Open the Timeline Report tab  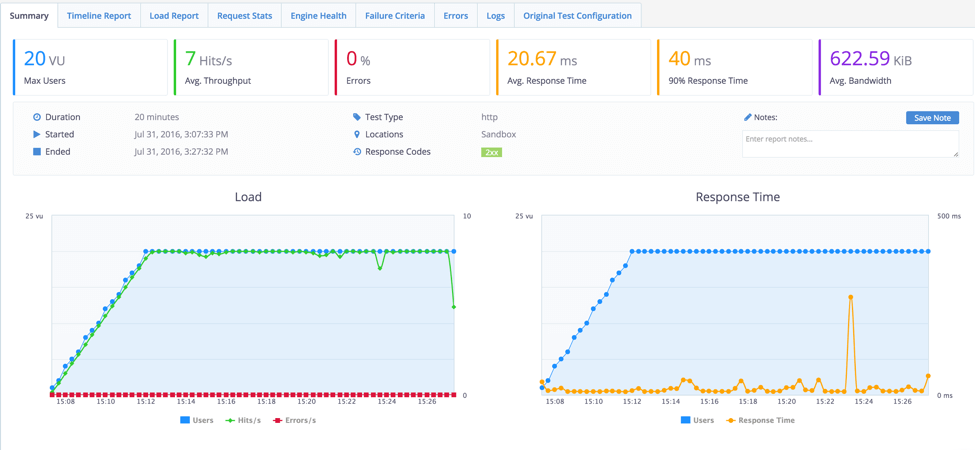(99, 16)
